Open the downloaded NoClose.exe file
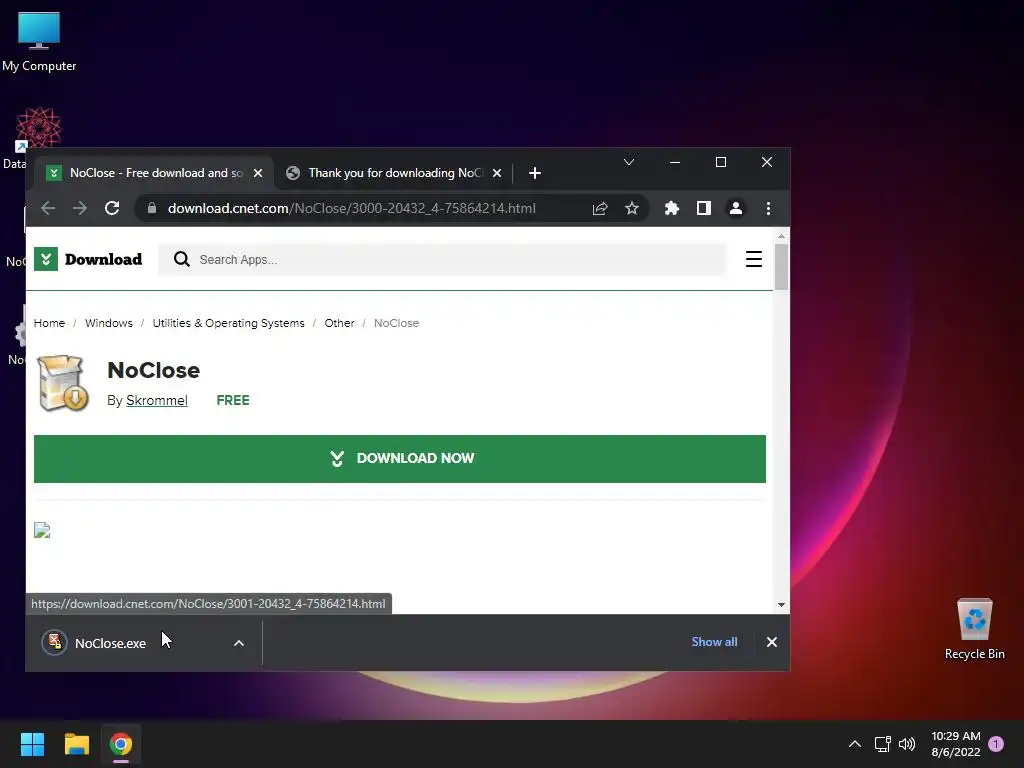1024x768 pixels. 110,643
